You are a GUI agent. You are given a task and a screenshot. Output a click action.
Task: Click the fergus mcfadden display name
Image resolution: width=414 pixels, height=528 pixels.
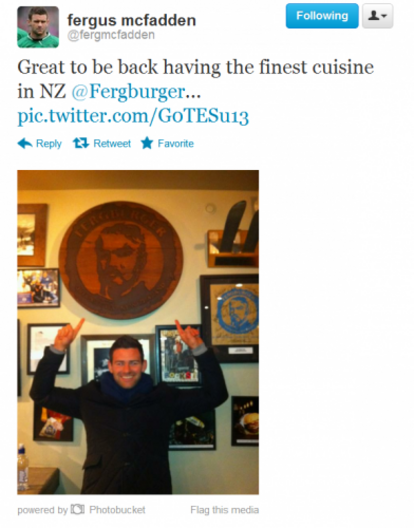click(132, 20)
